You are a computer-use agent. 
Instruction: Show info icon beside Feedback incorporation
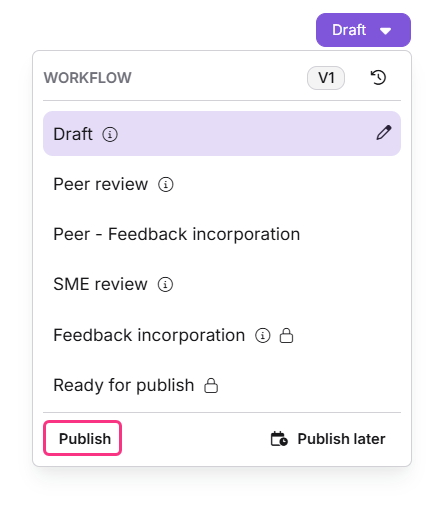(263, 335)
